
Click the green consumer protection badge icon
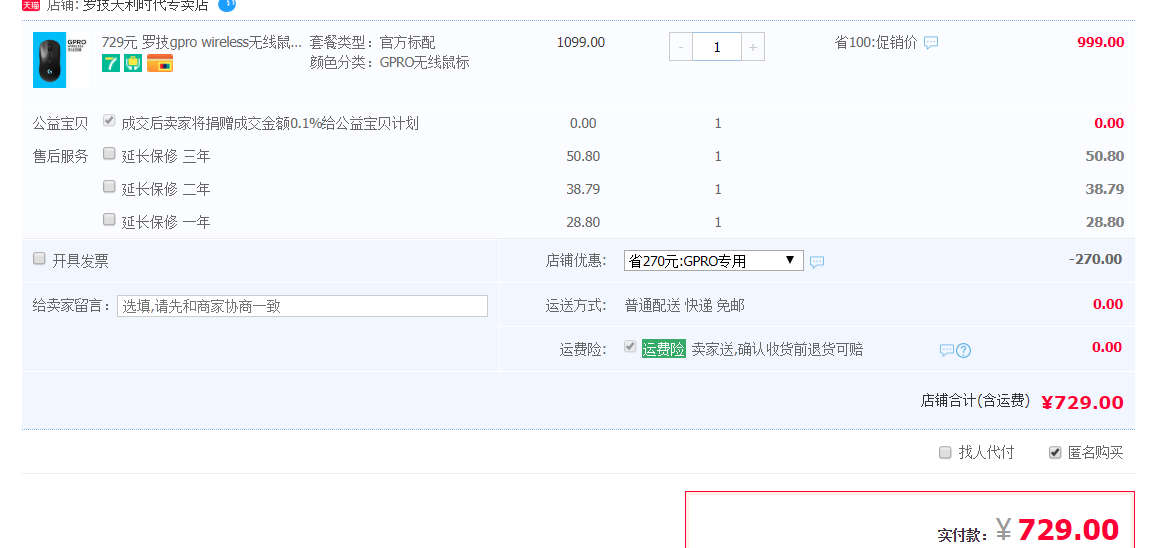coord(133,63)
